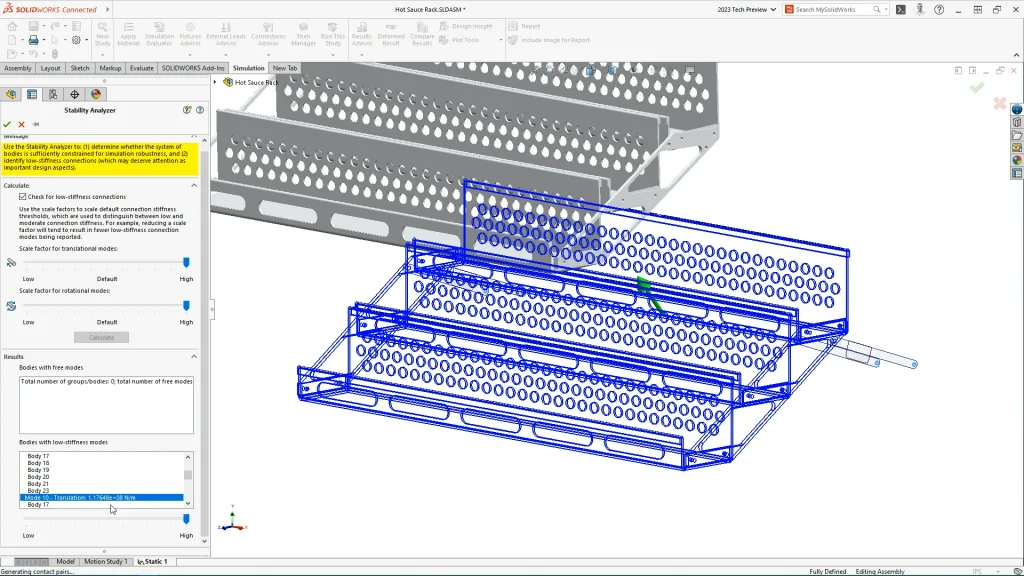Open the ConfigurationManager tab icon

[x=53, y=94]
